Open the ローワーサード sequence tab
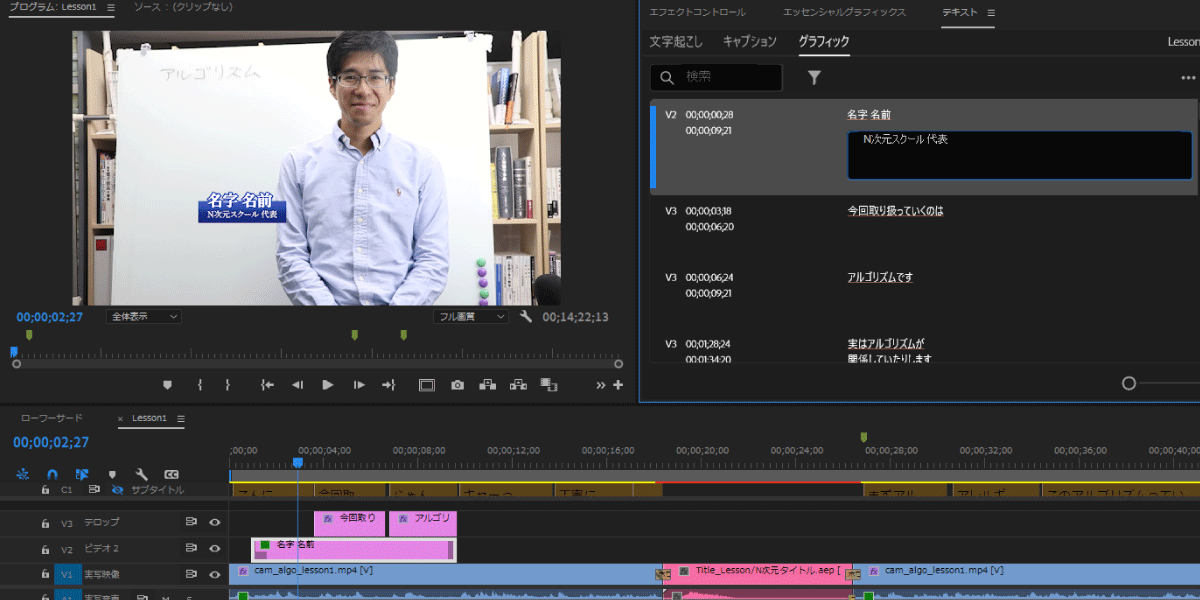Image resolution: width=1200 pixels, height=600 pixels. click(52, 418)
